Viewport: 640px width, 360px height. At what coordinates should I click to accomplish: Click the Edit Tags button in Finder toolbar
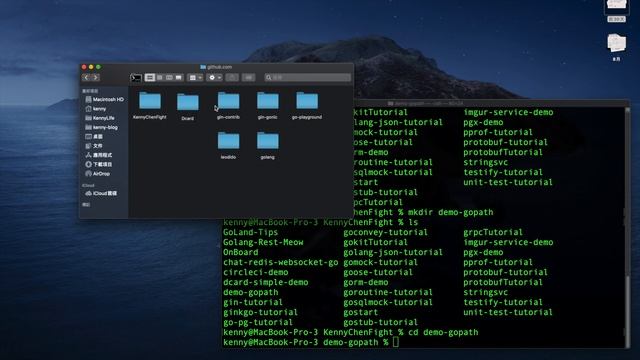[x=249, y=78]
